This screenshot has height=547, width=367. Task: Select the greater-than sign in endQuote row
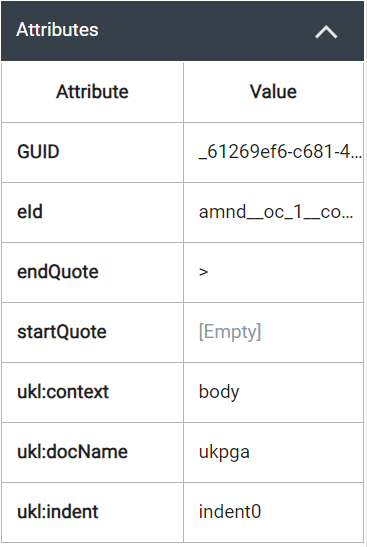[x=203, y=272]
